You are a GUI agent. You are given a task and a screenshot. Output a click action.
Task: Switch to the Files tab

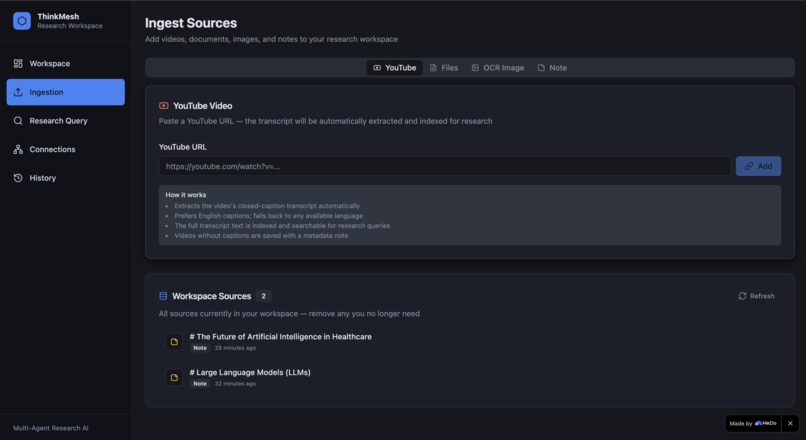coord(444,68)
